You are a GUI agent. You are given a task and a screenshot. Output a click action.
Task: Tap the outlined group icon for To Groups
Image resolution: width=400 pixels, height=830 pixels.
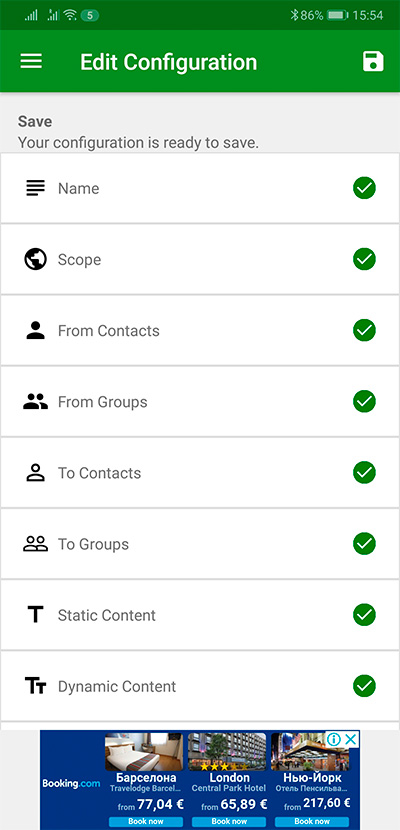(35, 544)
